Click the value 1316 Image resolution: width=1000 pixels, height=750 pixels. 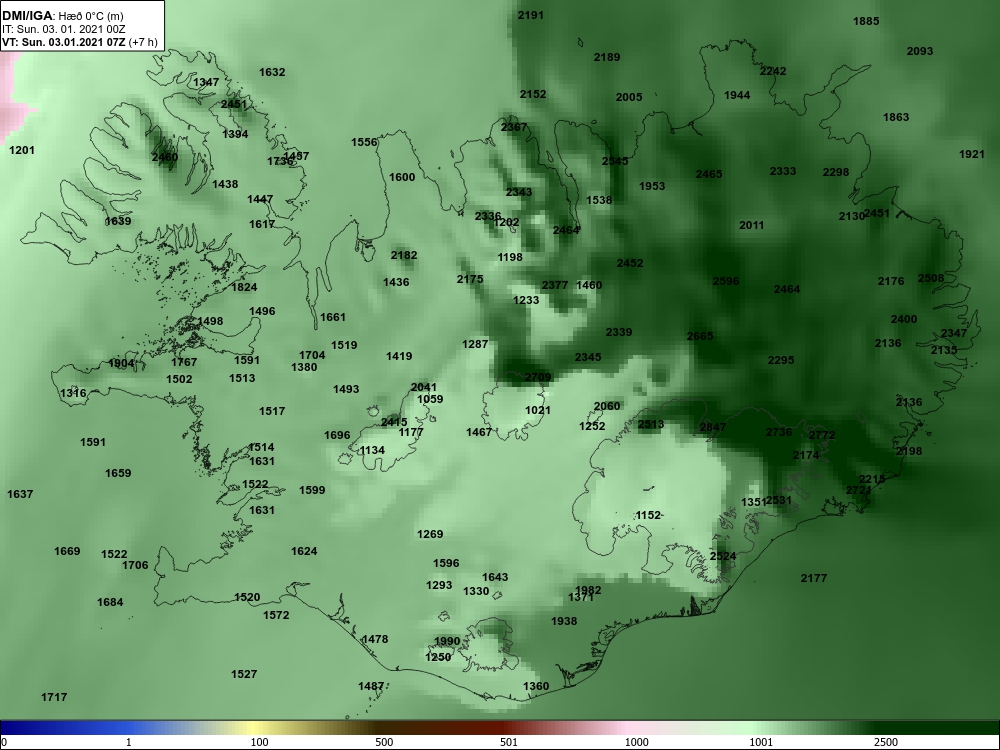click(x=73, y=393)
